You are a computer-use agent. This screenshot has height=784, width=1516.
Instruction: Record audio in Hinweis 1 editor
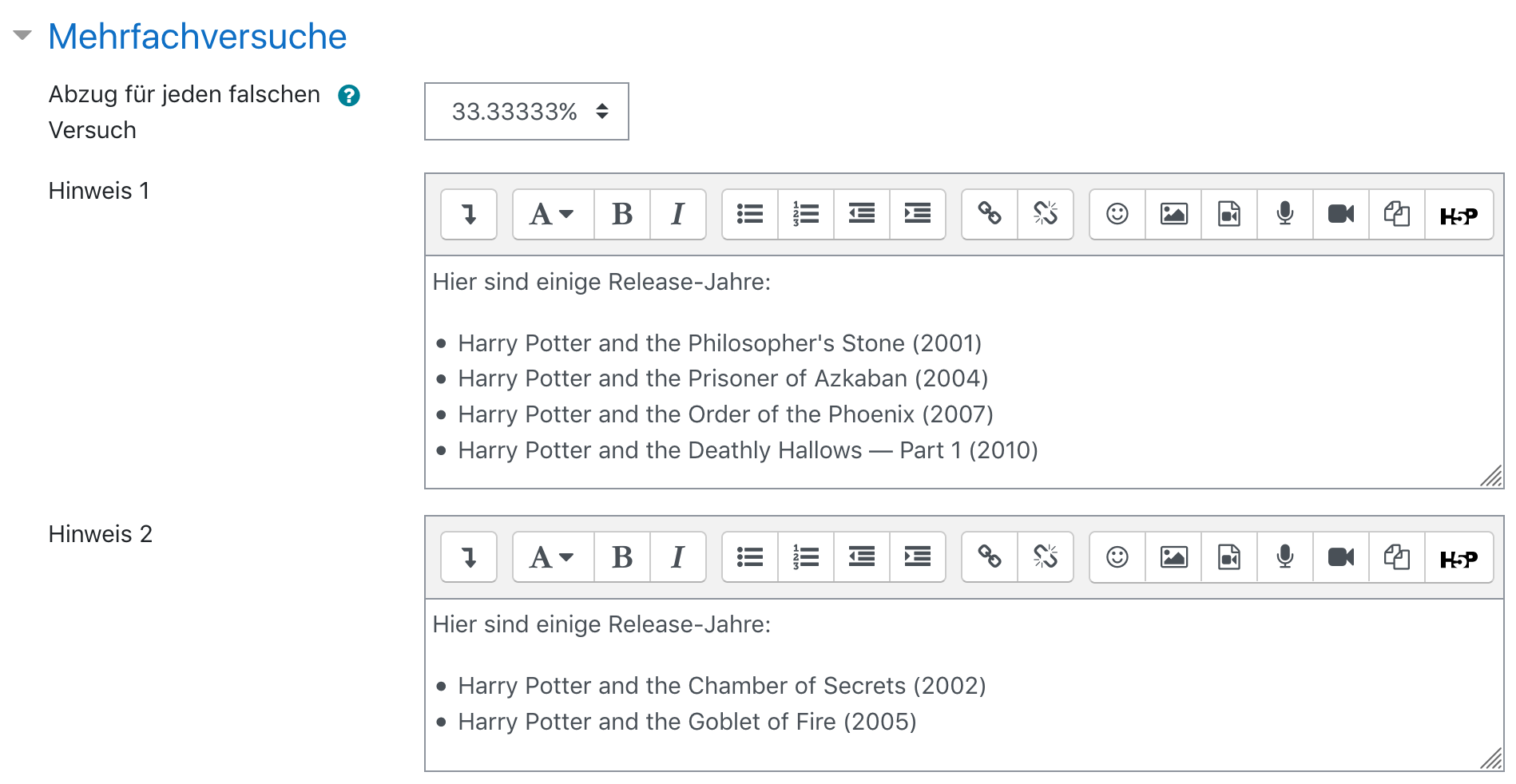tap(1284, 214)
